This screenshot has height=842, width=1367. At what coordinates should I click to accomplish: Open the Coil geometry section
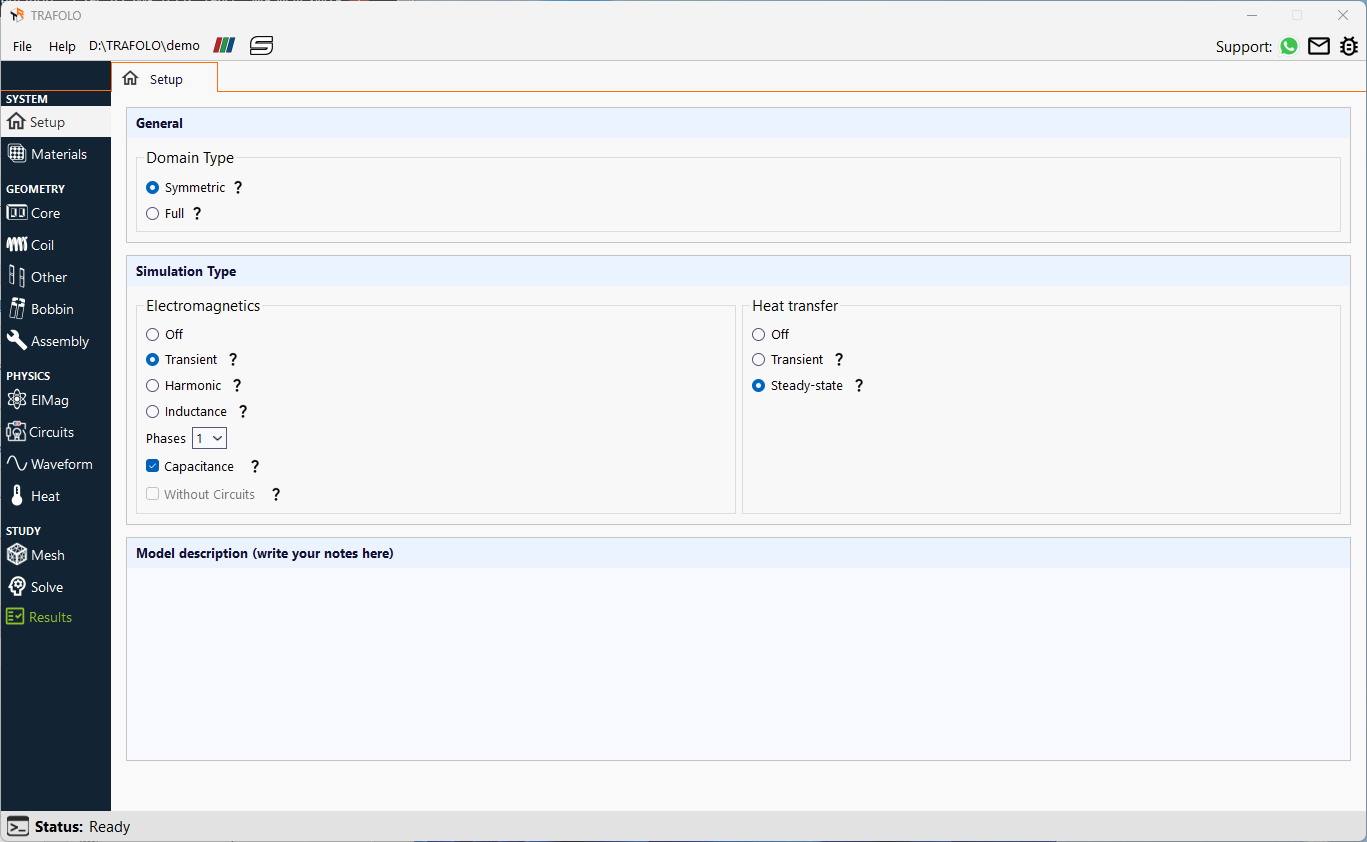coord(42,245)
